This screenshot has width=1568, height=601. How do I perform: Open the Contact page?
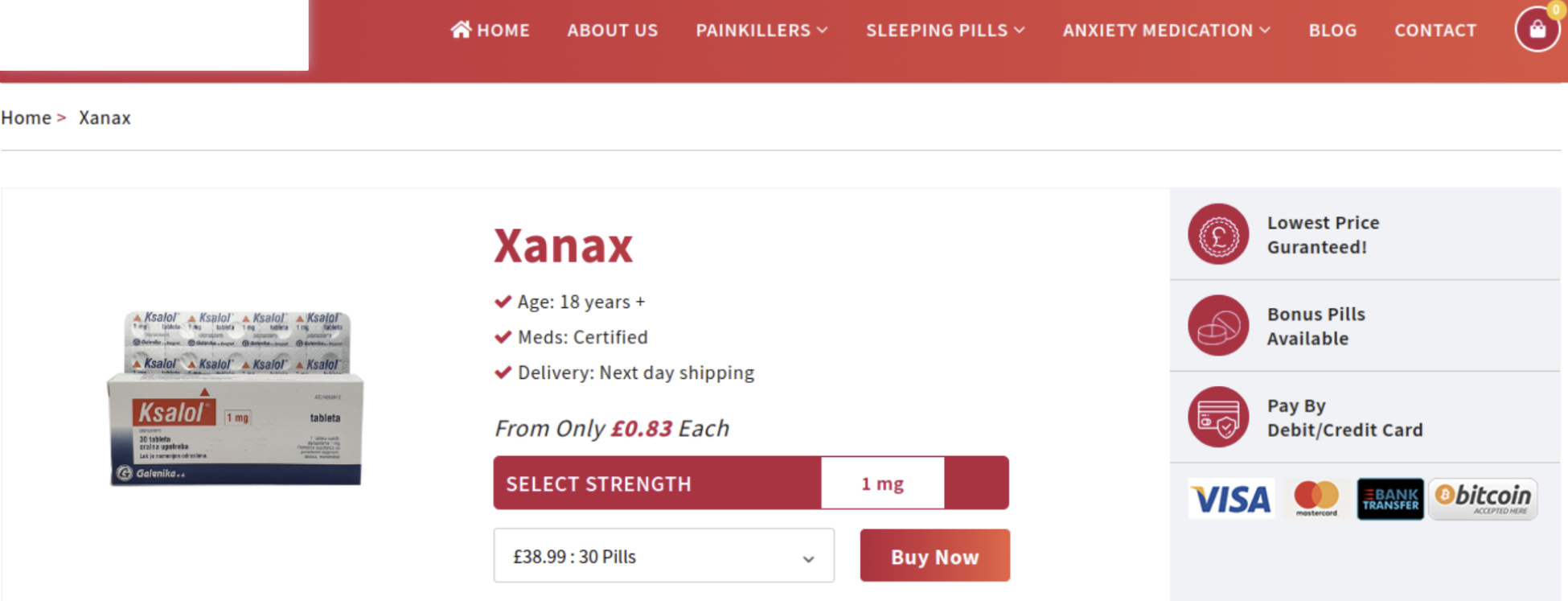1435,31
